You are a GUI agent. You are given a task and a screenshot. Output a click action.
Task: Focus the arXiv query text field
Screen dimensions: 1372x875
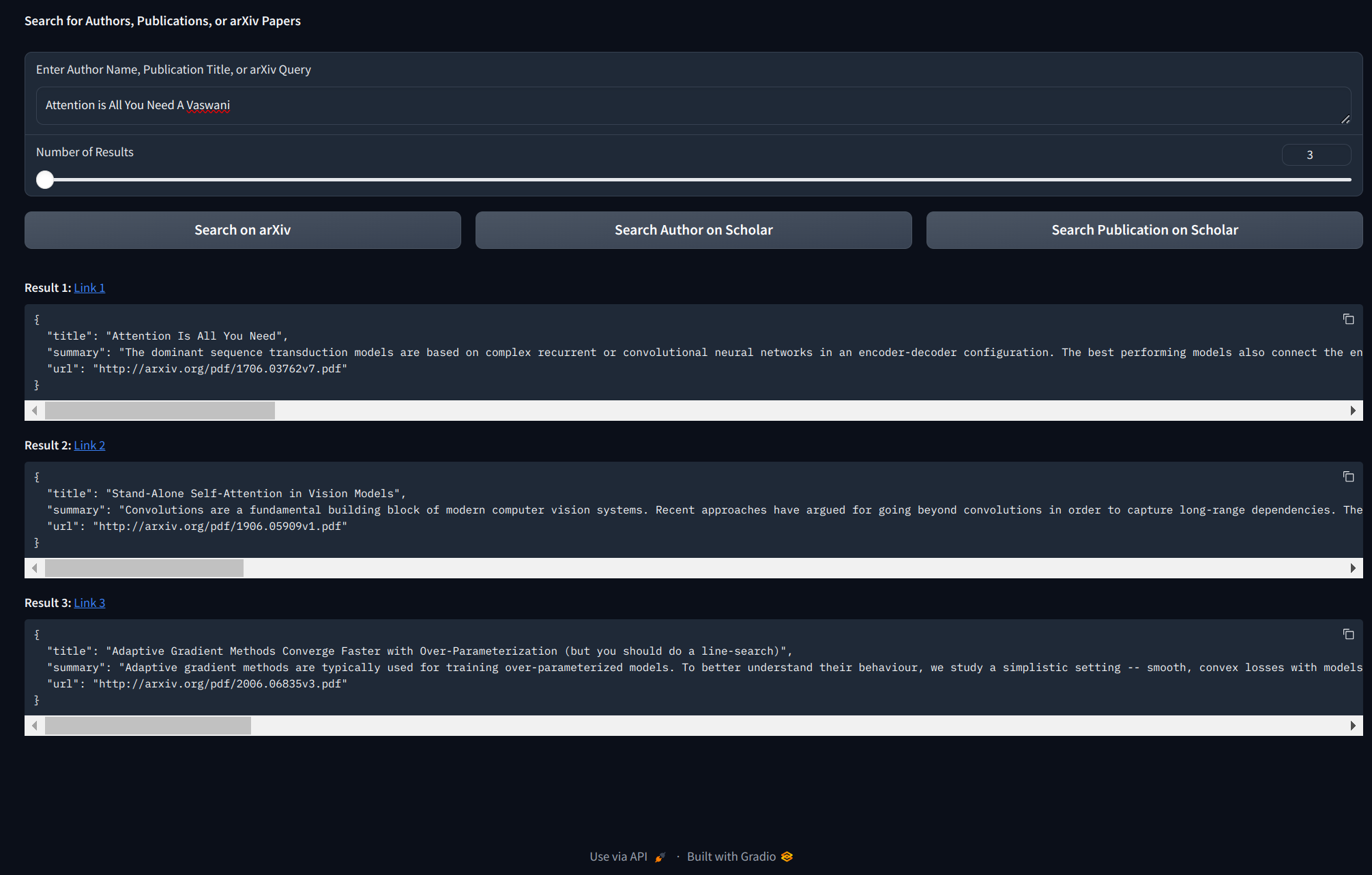692,106
